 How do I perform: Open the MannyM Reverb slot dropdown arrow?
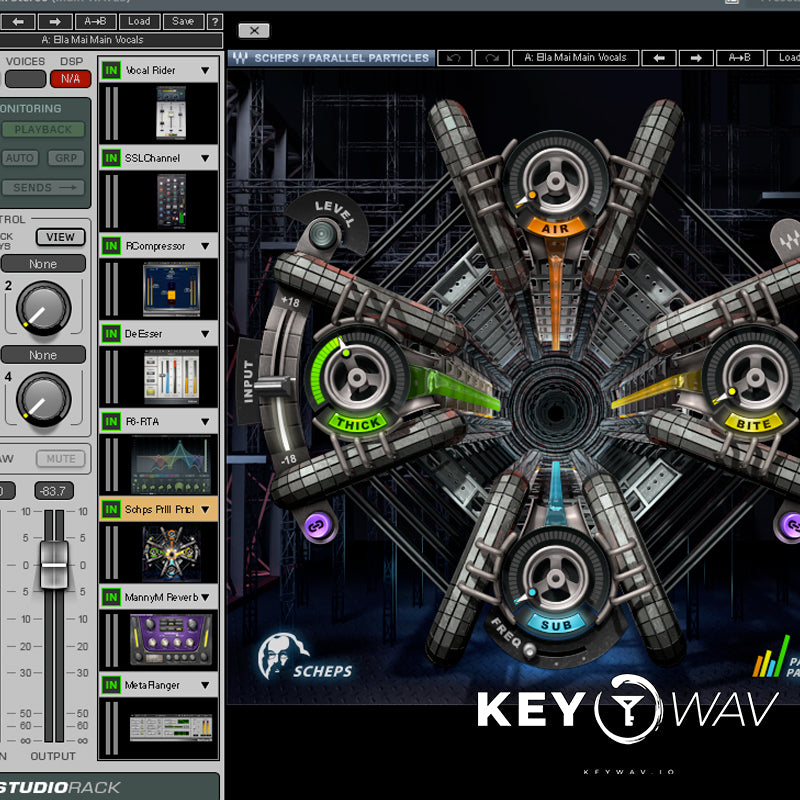205,597
